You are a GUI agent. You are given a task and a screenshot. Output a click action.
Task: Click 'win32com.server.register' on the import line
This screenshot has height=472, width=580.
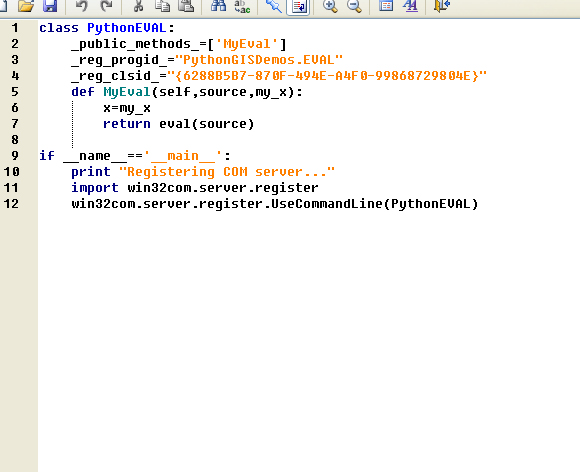pyautogui.click(x=223, y=188)
